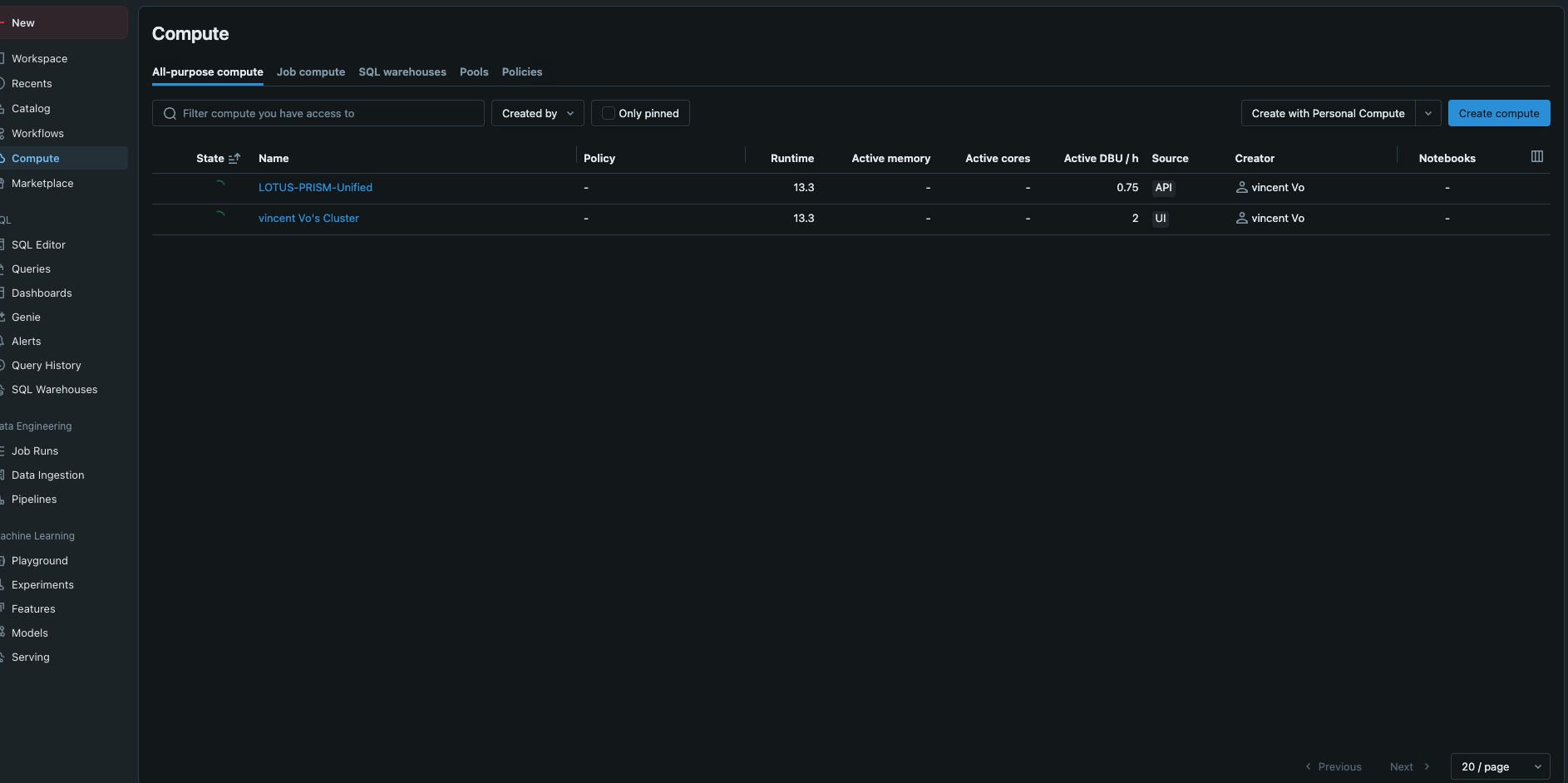This screenshot has width=1568, height=783.
Task: Open the Created by dropdown
Action: 538,113
